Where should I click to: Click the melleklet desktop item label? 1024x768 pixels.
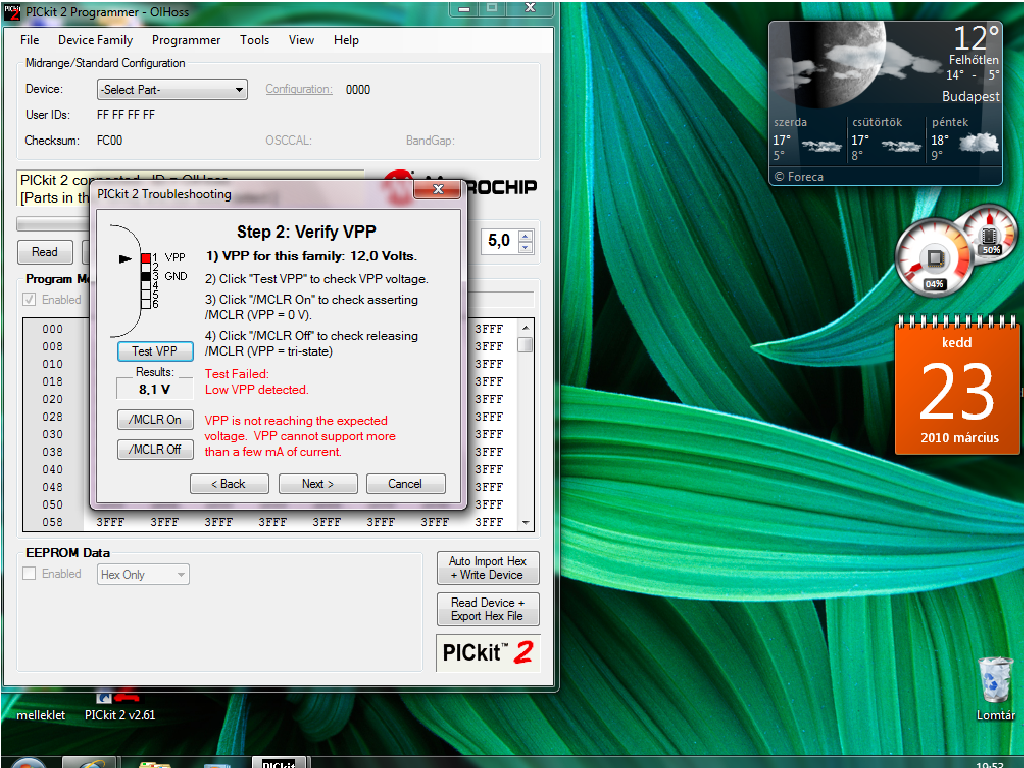(40, 715)
